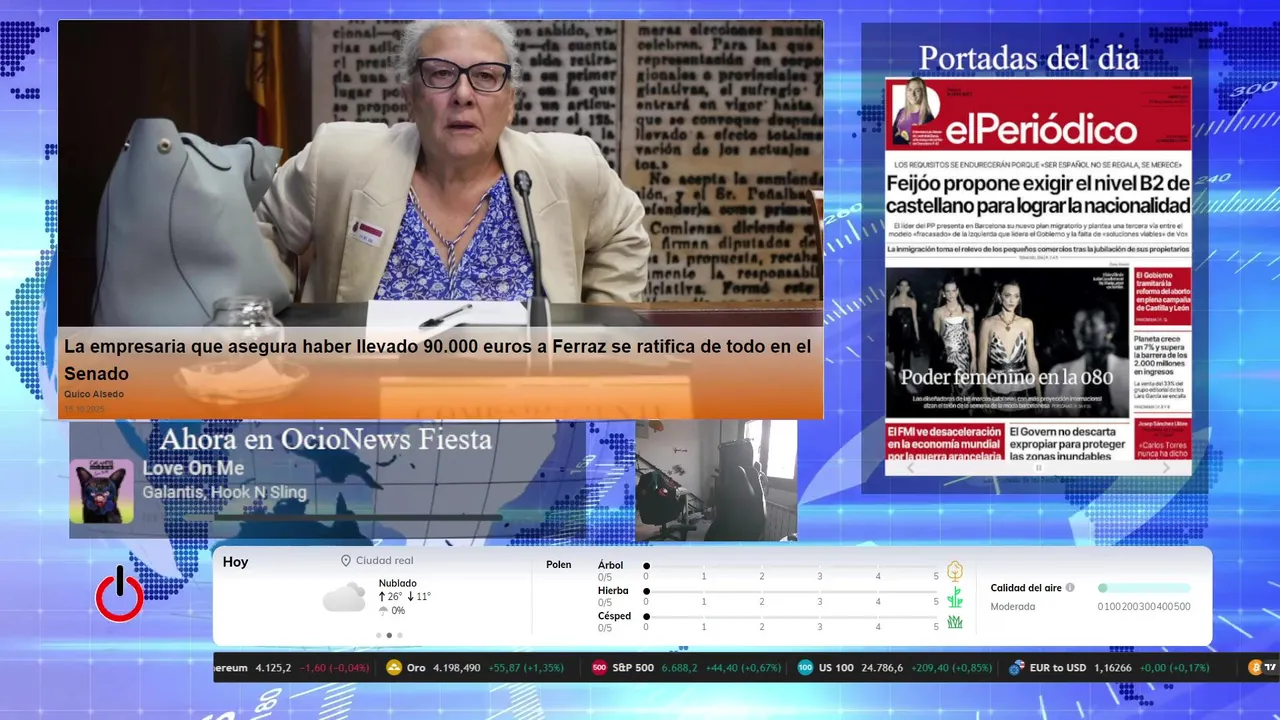Image resolution: width=1280 pixels, height=720 pixels.
Task: Click artist text Galantis, Hook N Sling
Action: click(x=224, y=492)
